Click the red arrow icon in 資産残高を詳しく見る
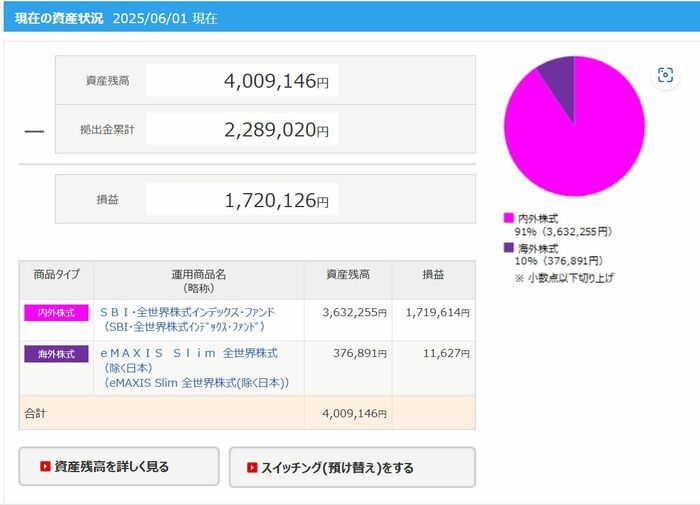Image resolution: width=700 pixels, height=505 pixels. tap(45, 467)
